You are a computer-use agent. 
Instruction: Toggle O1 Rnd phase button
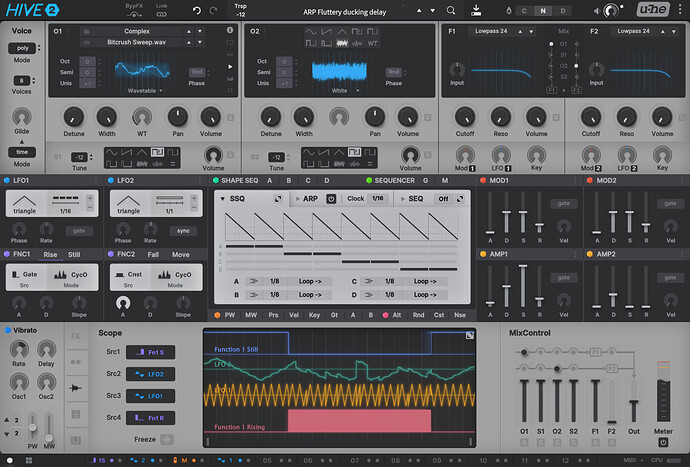click(197, 72)
